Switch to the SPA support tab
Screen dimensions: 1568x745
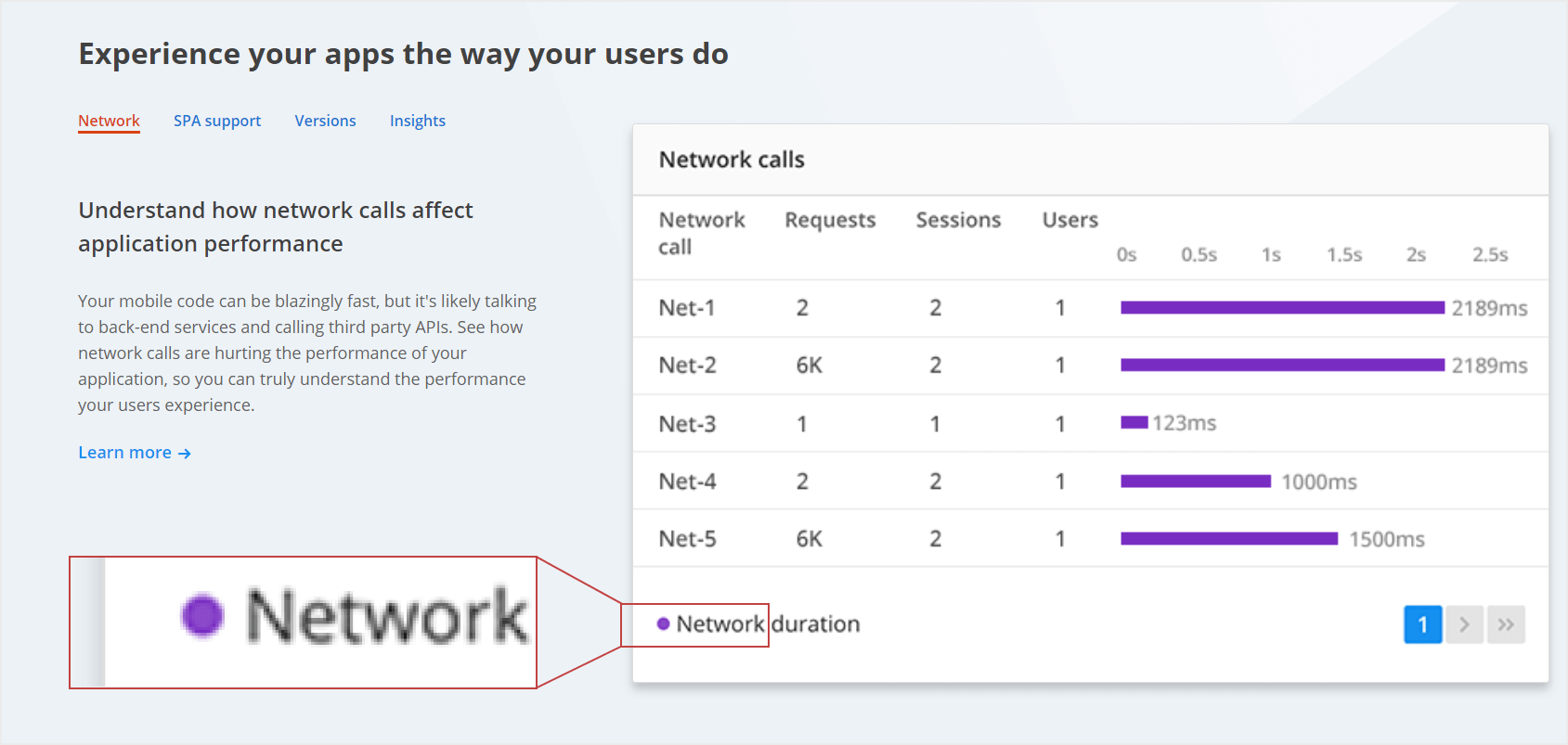[x=217, y=121]
